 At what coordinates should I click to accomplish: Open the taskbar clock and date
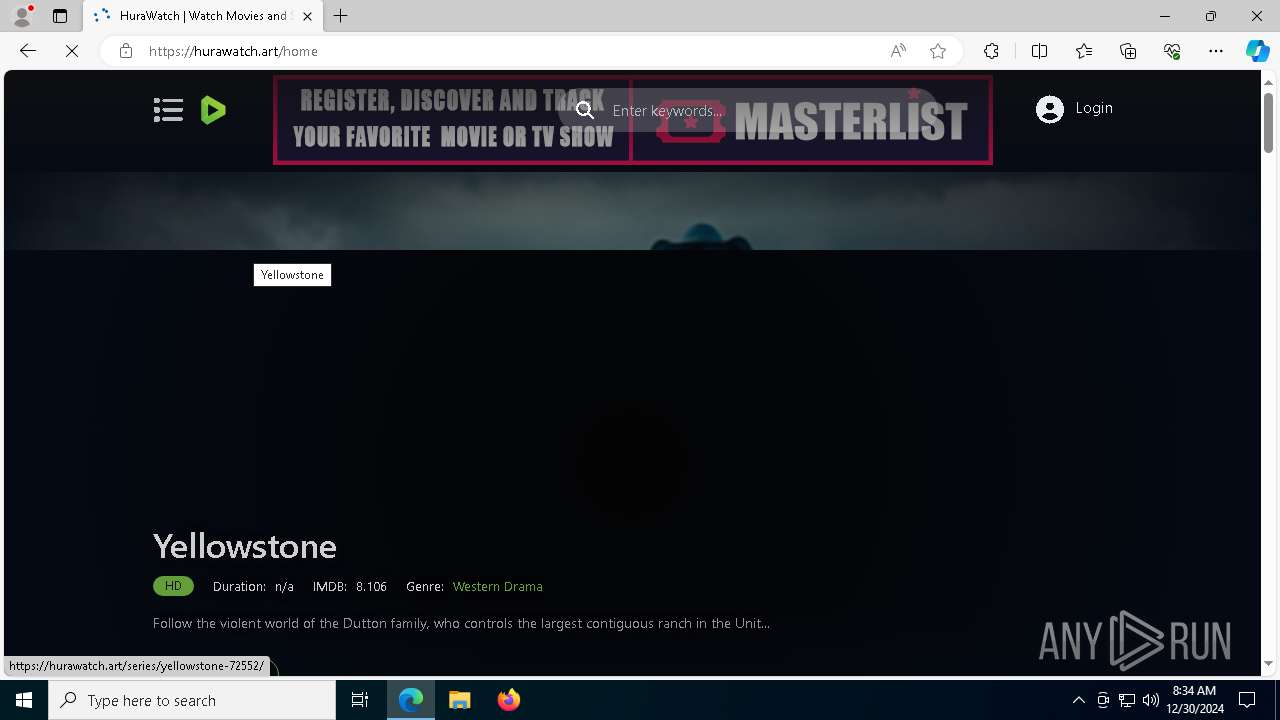coord(1196,700)
